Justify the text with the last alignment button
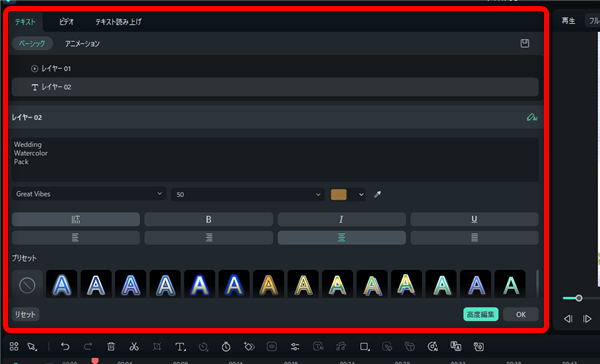 (x=474, y=238)
